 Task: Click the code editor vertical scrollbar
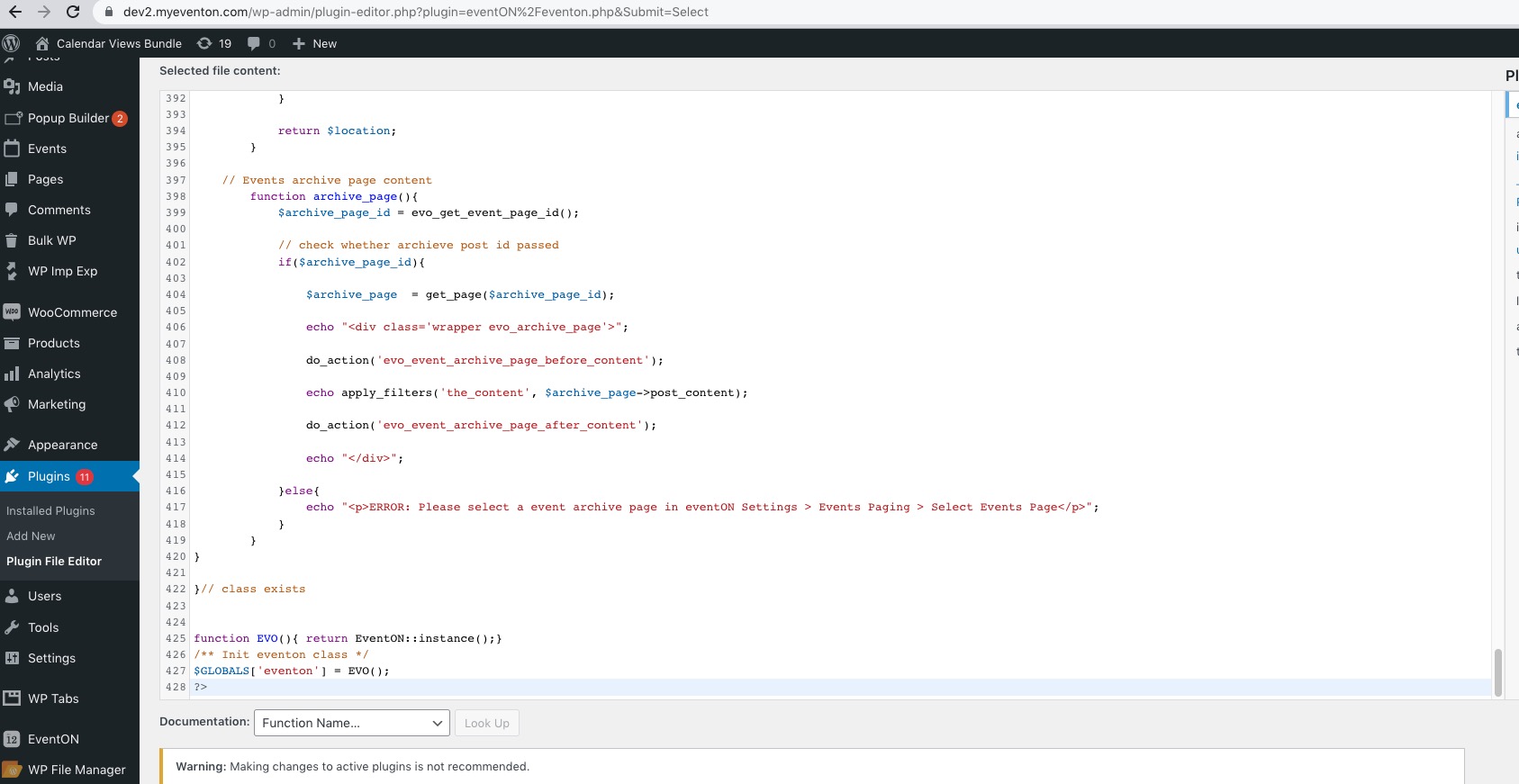[1498, 671]
